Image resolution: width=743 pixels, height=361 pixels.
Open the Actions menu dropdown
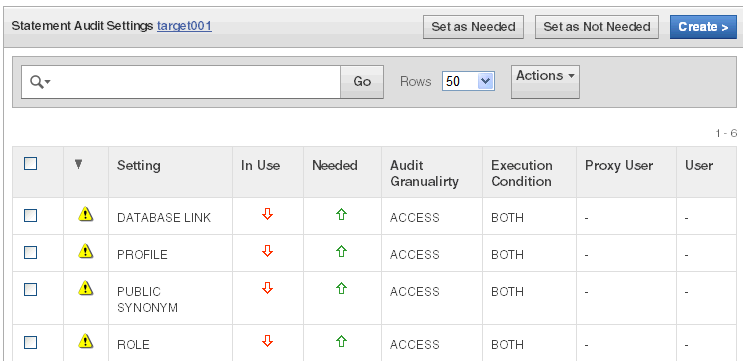545,82
